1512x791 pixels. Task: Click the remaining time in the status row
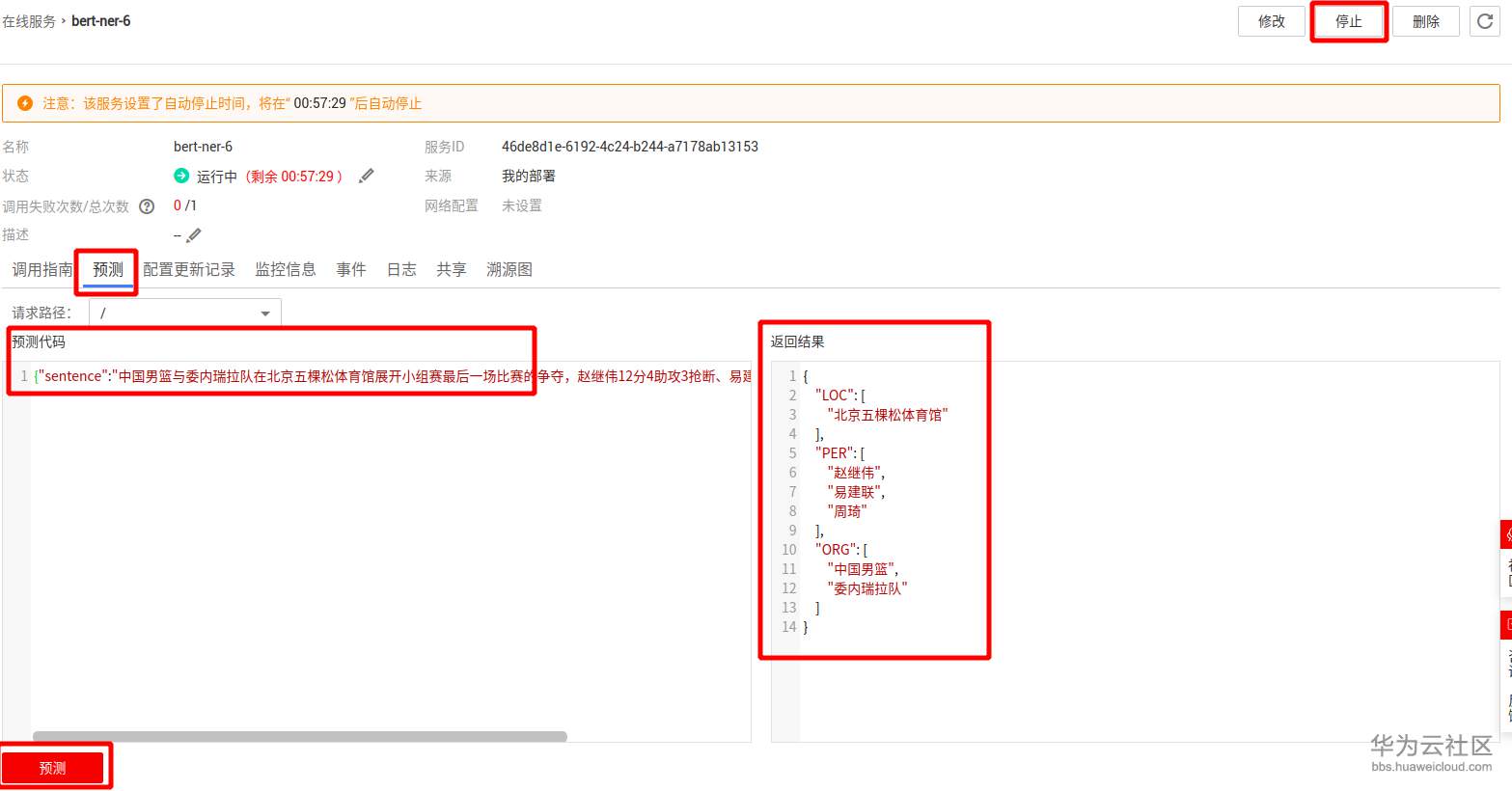(294, 177)
